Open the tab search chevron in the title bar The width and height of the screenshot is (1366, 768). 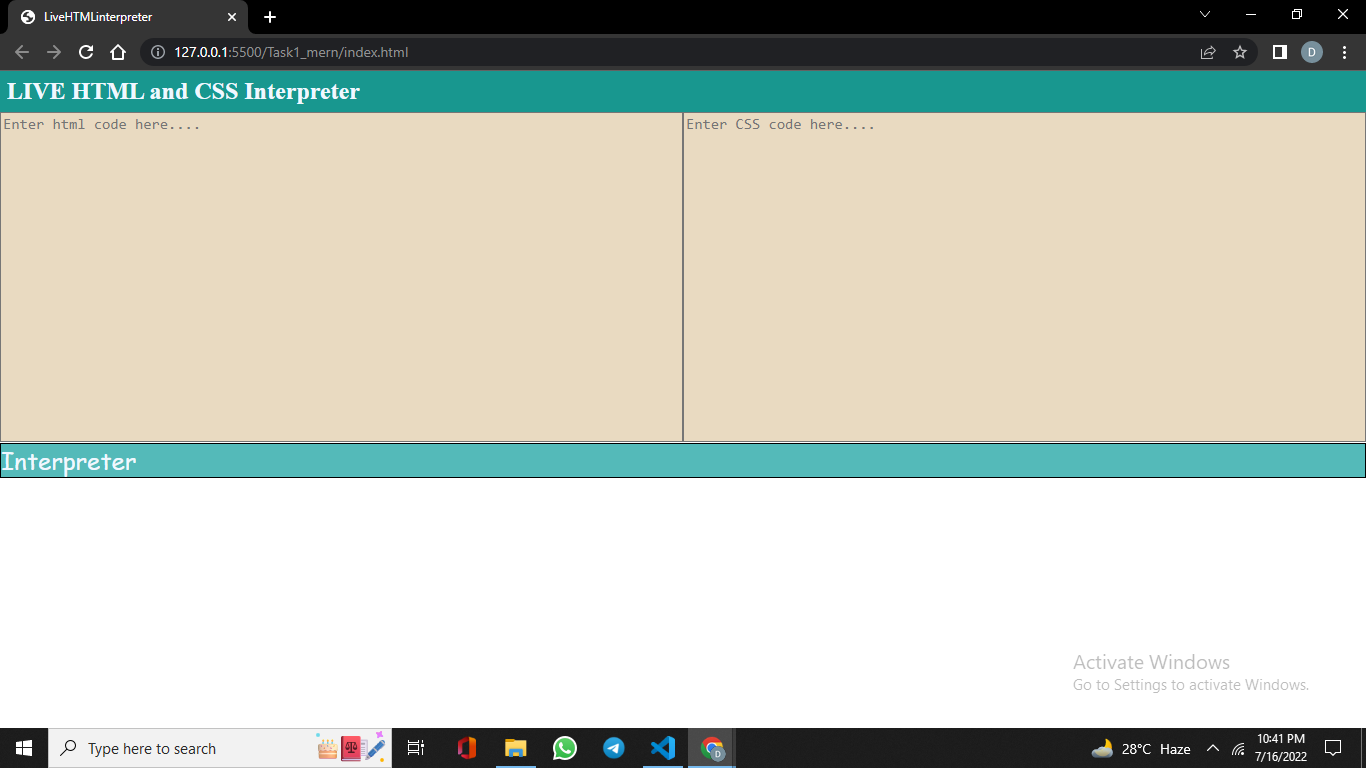point(1204,15)
